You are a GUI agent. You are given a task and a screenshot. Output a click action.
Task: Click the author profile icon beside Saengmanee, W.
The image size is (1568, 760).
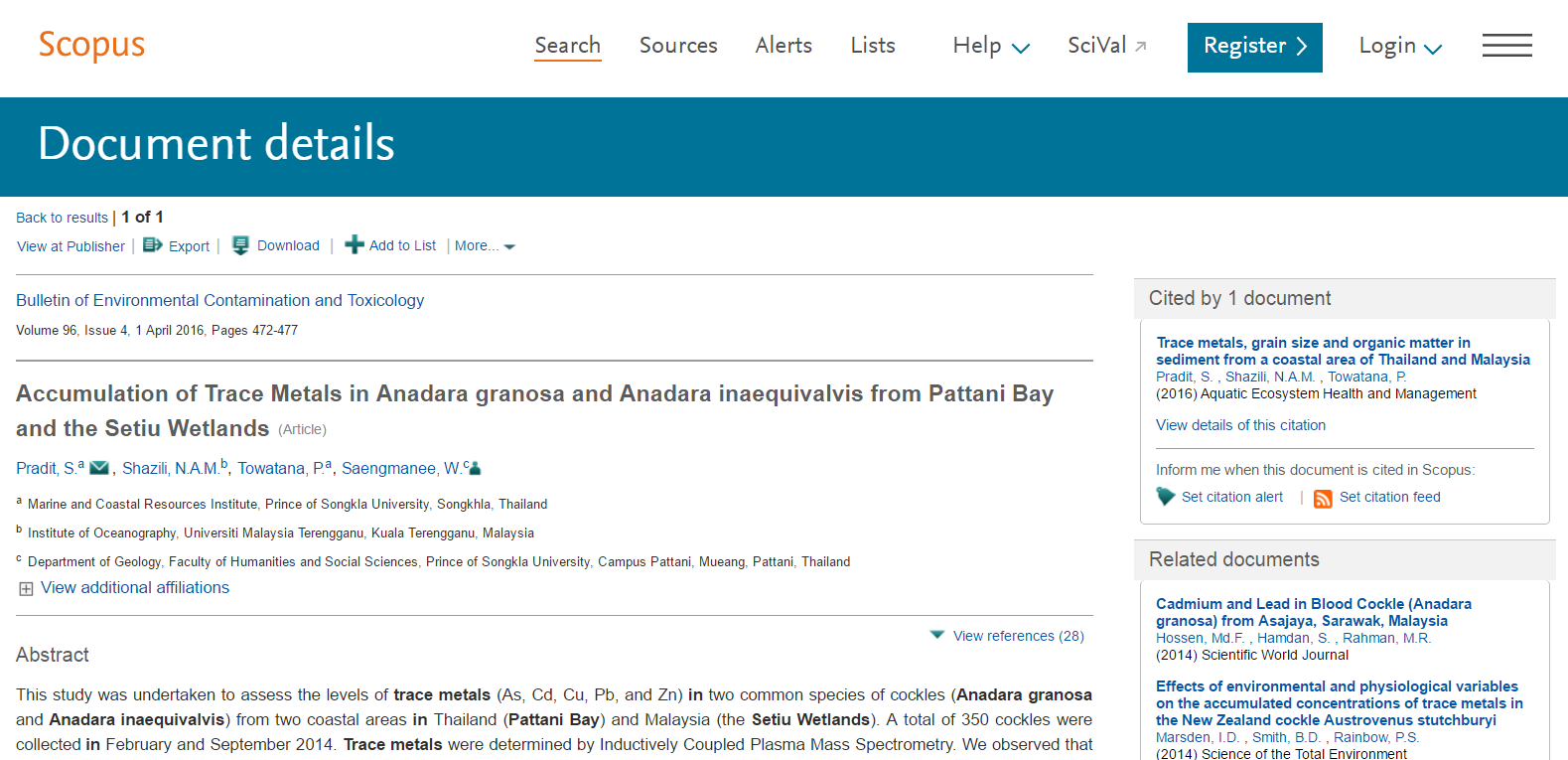point(475,468)
